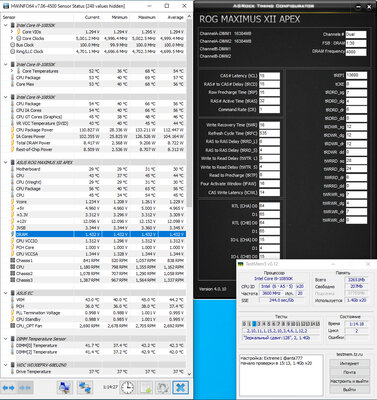Click the logging start sheet icon

click(145, 388)
